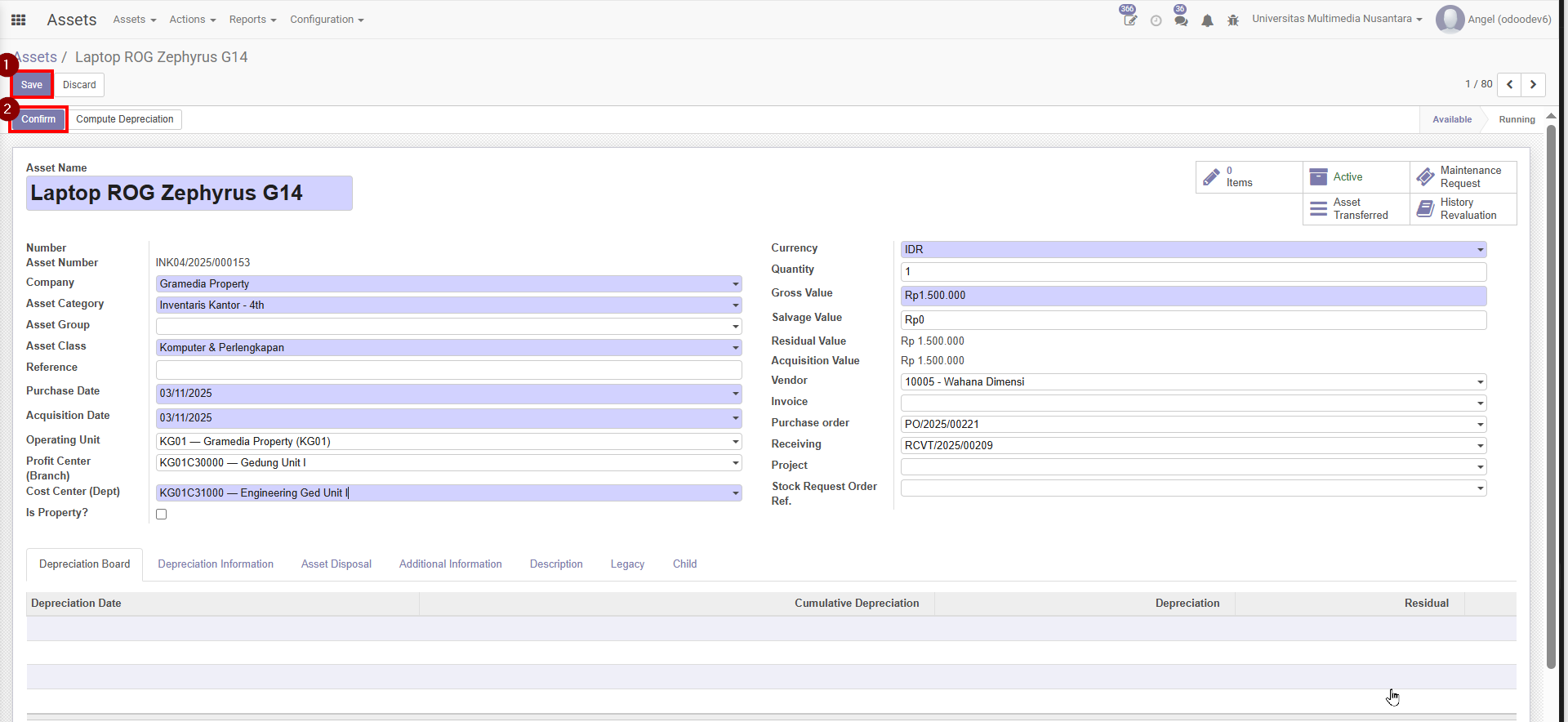The width and height of the screenshot is (1568, 722).
Task: Open the Reports menu
Action: (252, 20)
